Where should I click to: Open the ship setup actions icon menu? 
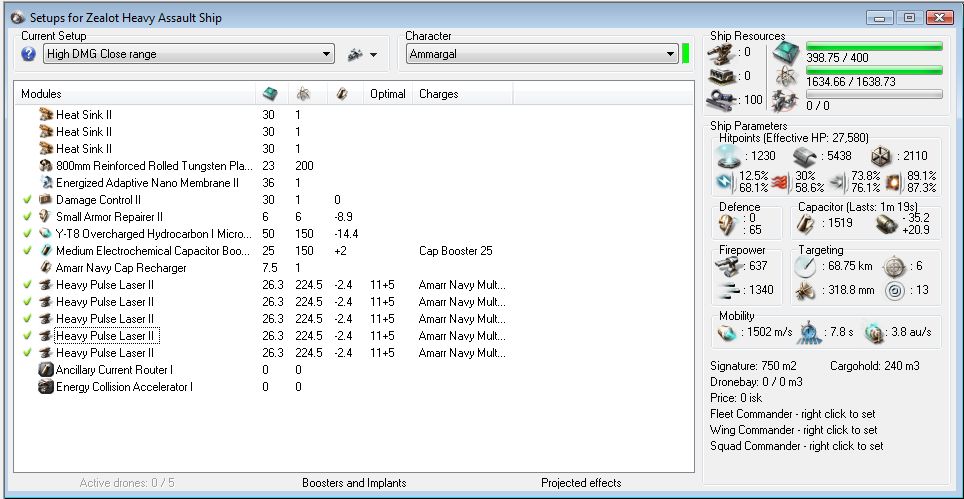(362, 55)
